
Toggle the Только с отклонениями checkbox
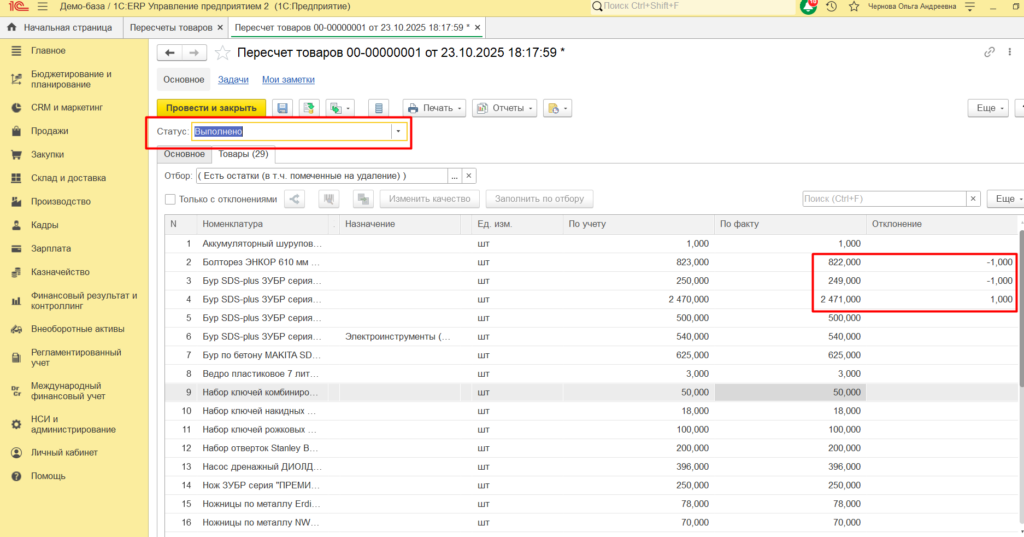(170, 199)
